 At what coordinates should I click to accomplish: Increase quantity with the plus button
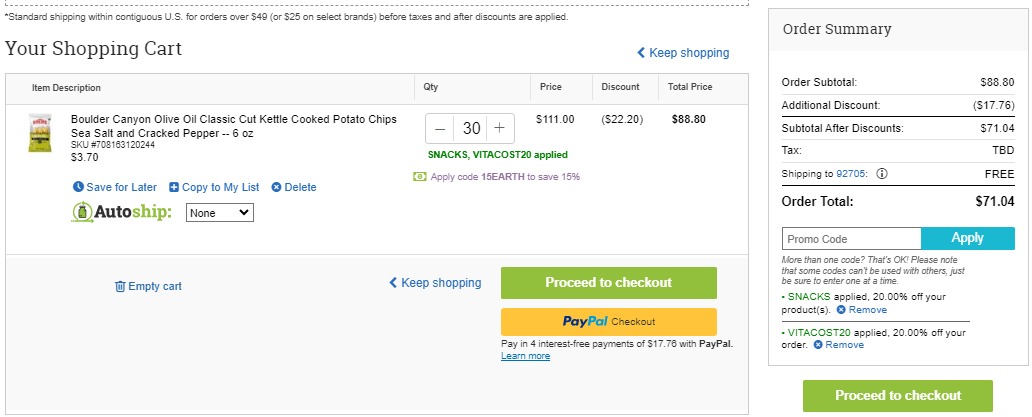click(500, 128)
